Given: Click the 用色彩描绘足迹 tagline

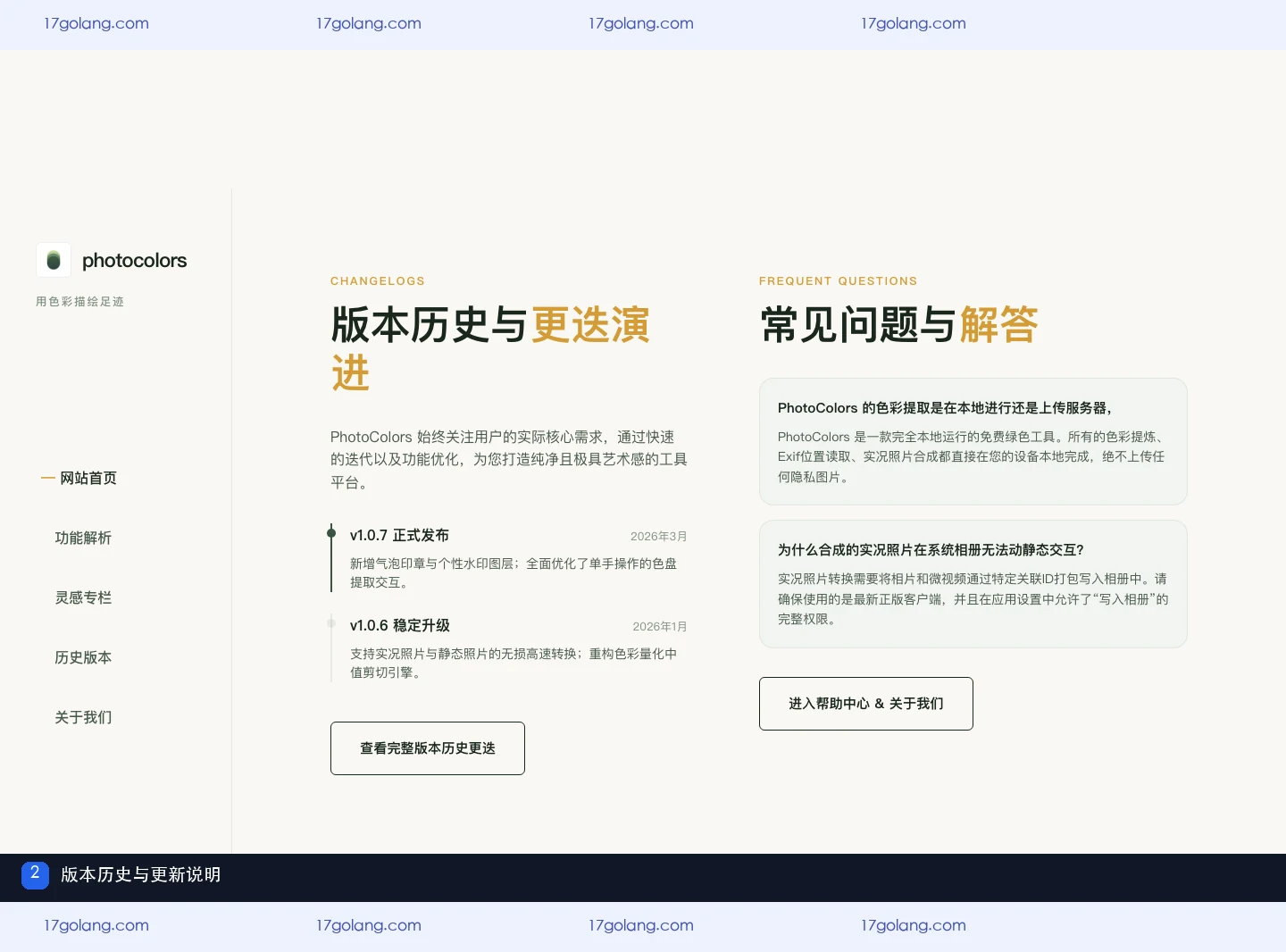Looking at the screenshot, I should tap(80, 302).
